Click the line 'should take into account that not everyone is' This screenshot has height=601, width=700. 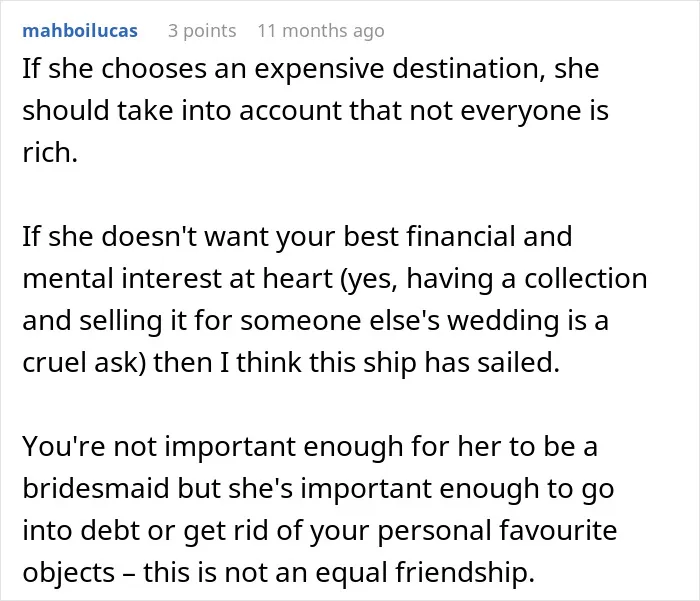pos(316,111)
